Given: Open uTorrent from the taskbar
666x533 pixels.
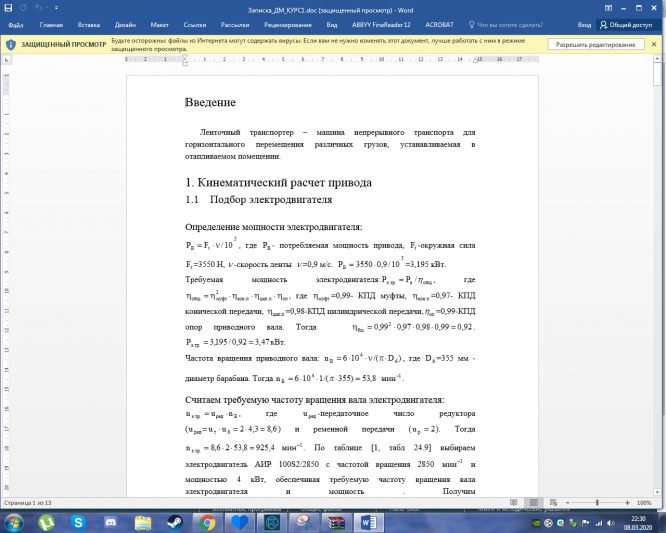Looking at the screenshot, I should (46, 522).
